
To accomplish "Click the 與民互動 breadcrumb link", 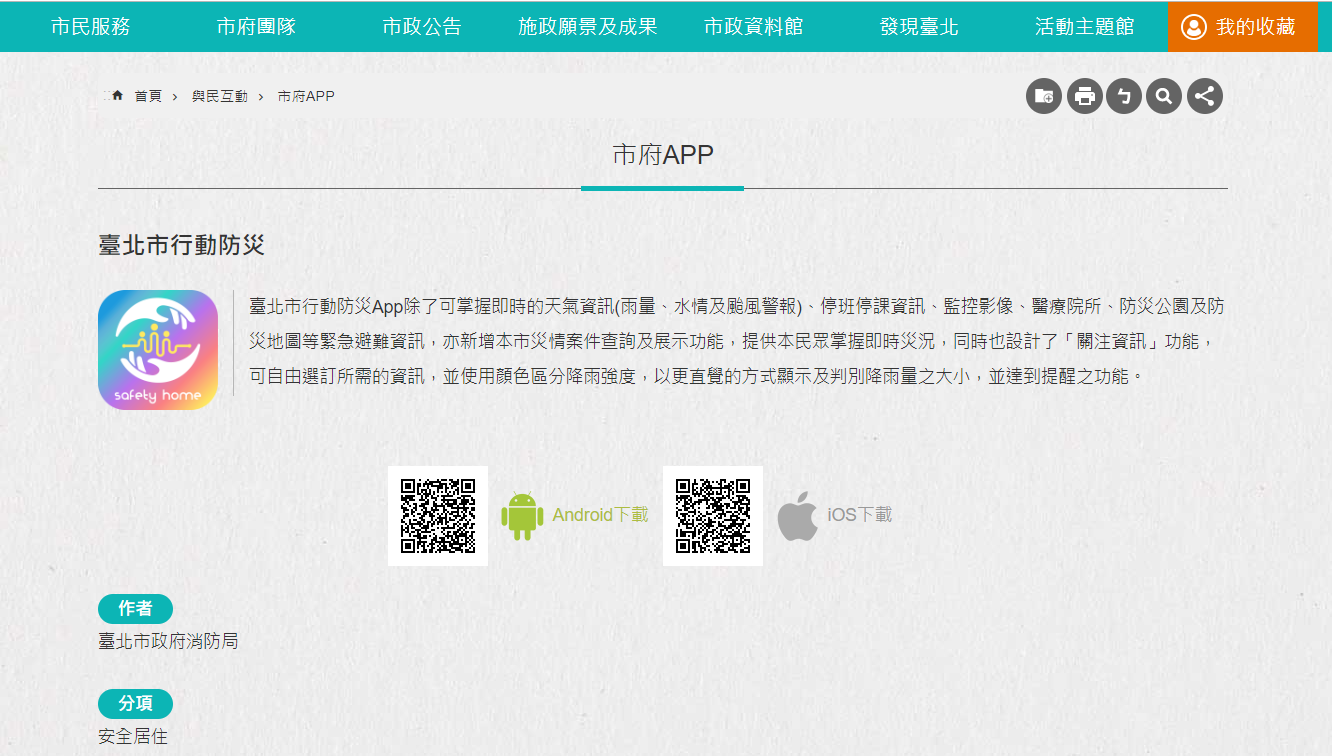I will tap(220, 96).
